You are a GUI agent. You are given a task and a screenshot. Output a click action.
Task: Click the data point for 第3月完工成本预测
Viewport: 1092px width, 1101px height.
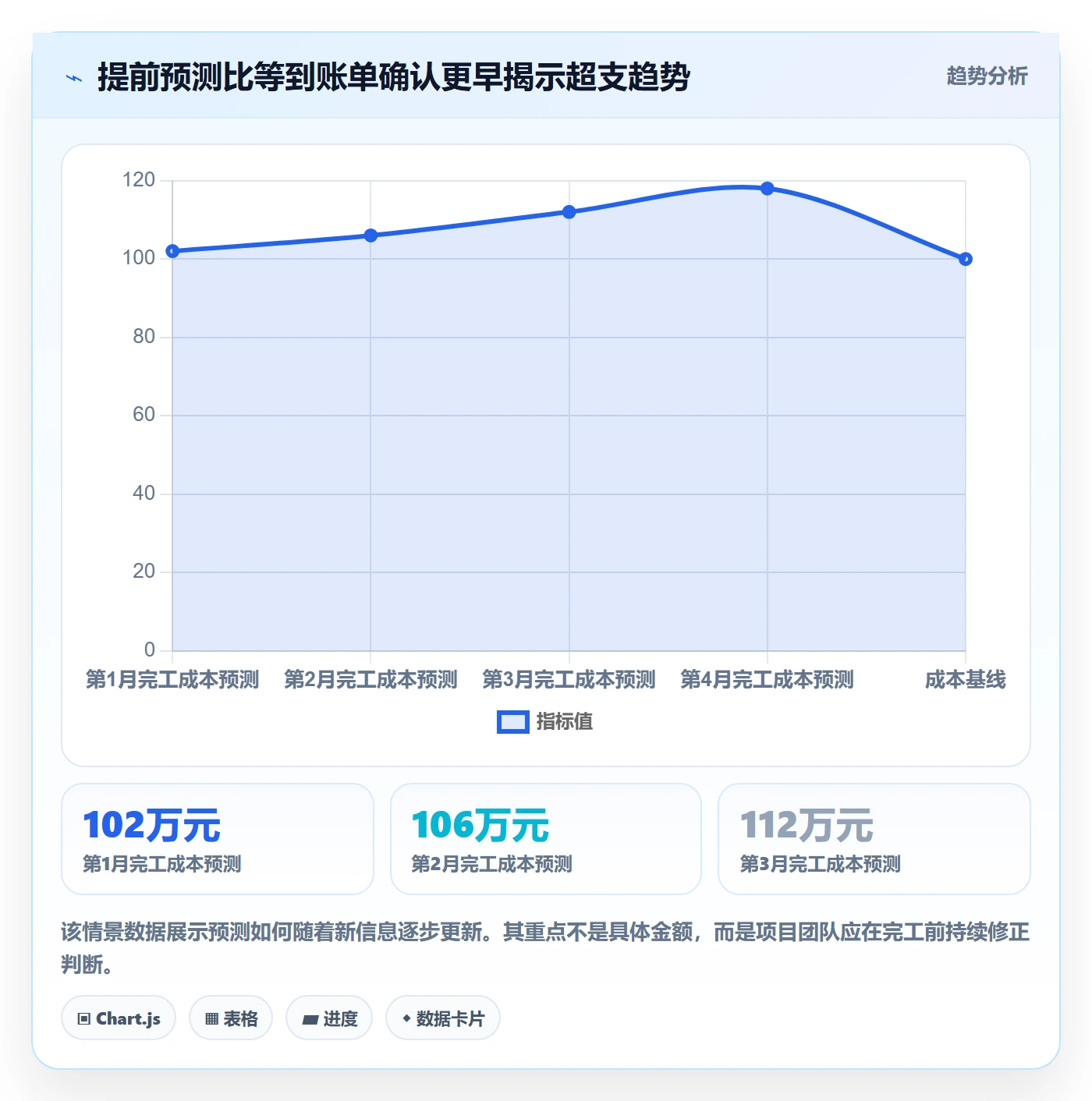(x=569, y=212)
